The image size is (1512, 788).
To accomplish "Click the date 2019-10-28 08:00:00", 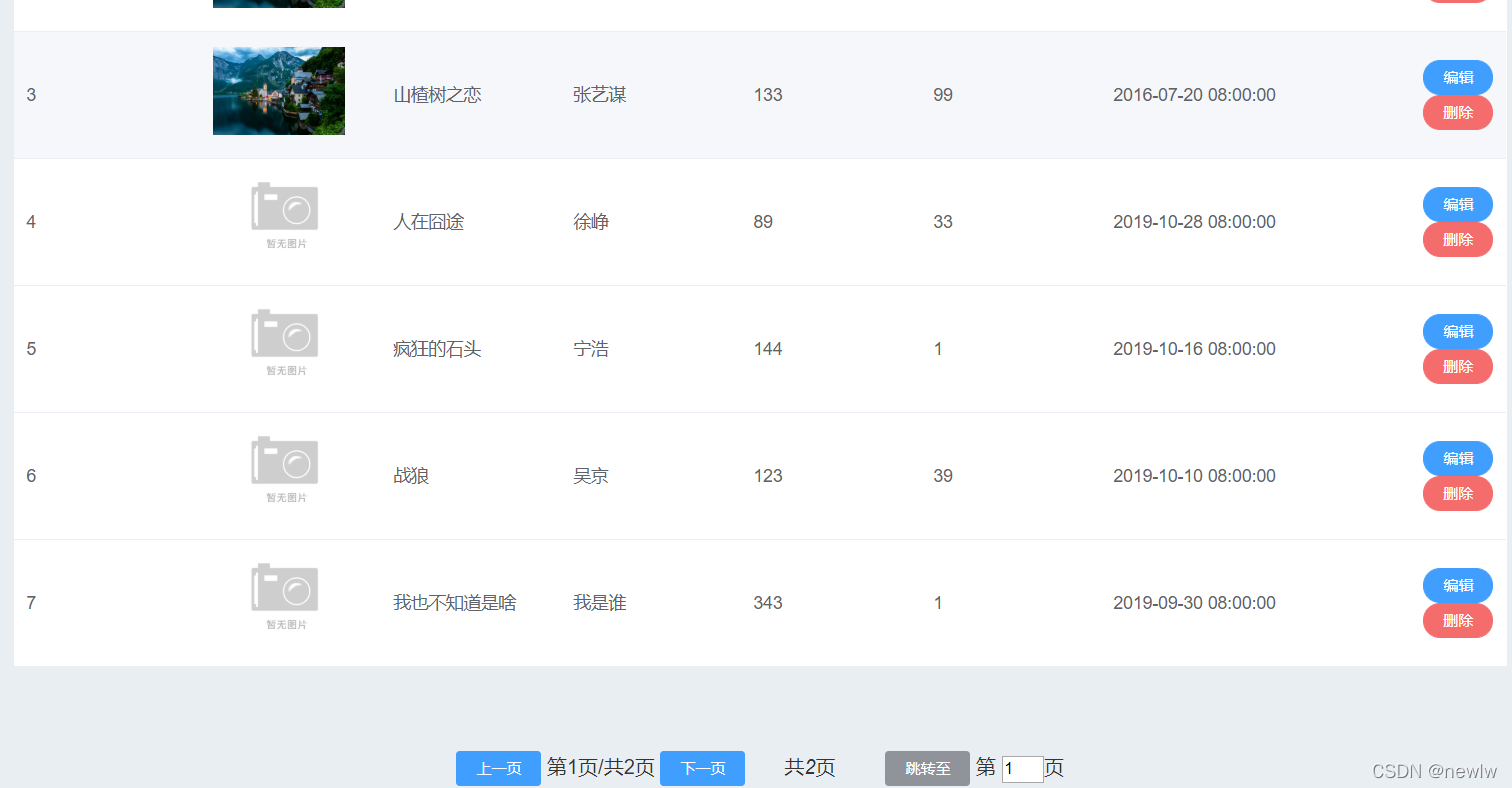I will (1194, 222).
